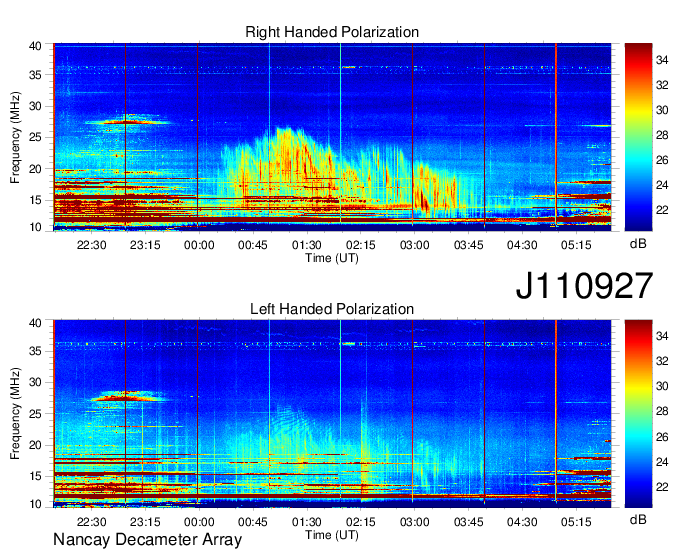Click the "05:15" tick under Left Handed plot
The image size is (680, 552).
point(576,522)
